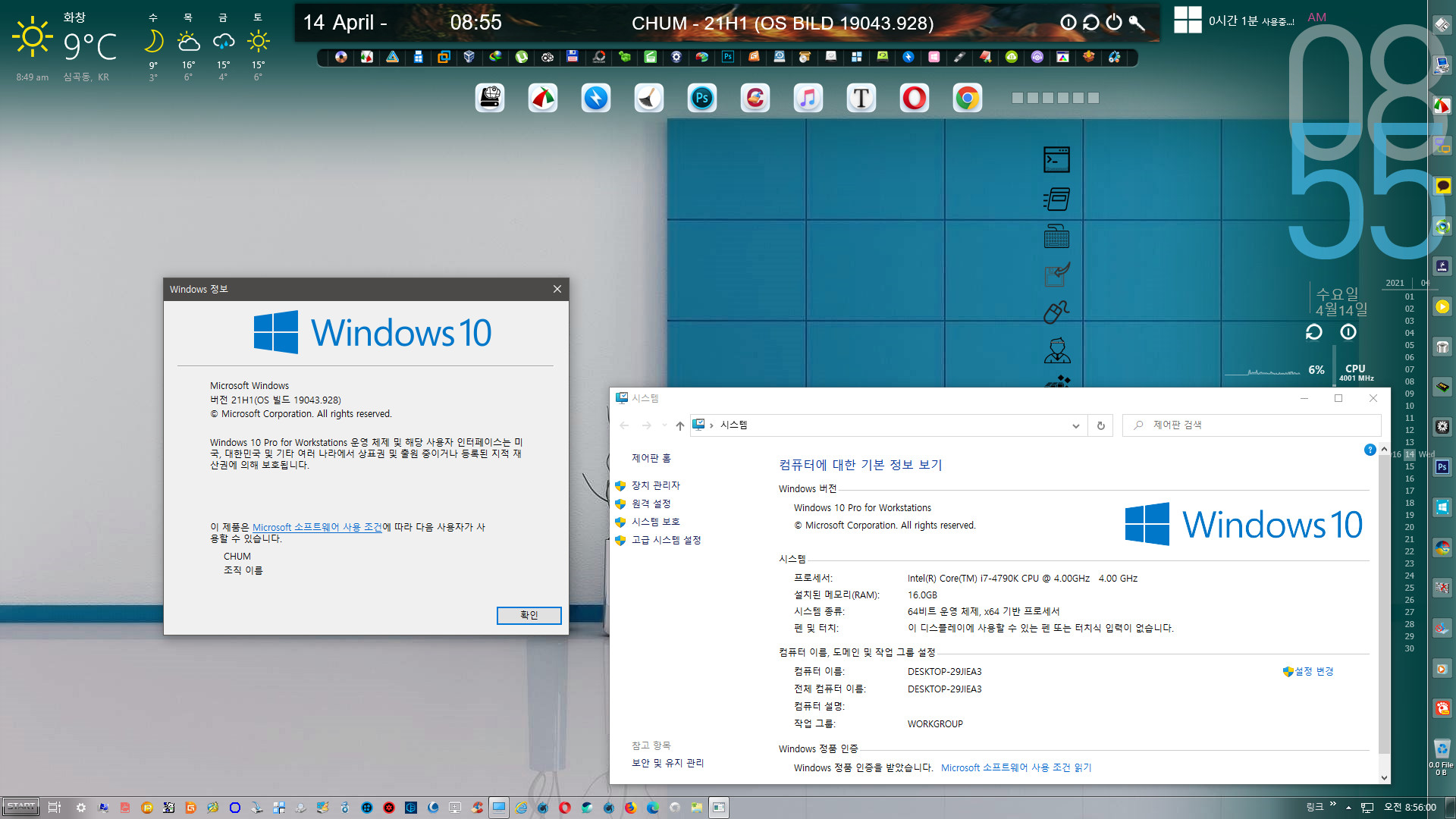The width and height of the screenshot is (1456, 819).
Task: Click the Ps icon in small launcher bar
Action: pos(728,57)
